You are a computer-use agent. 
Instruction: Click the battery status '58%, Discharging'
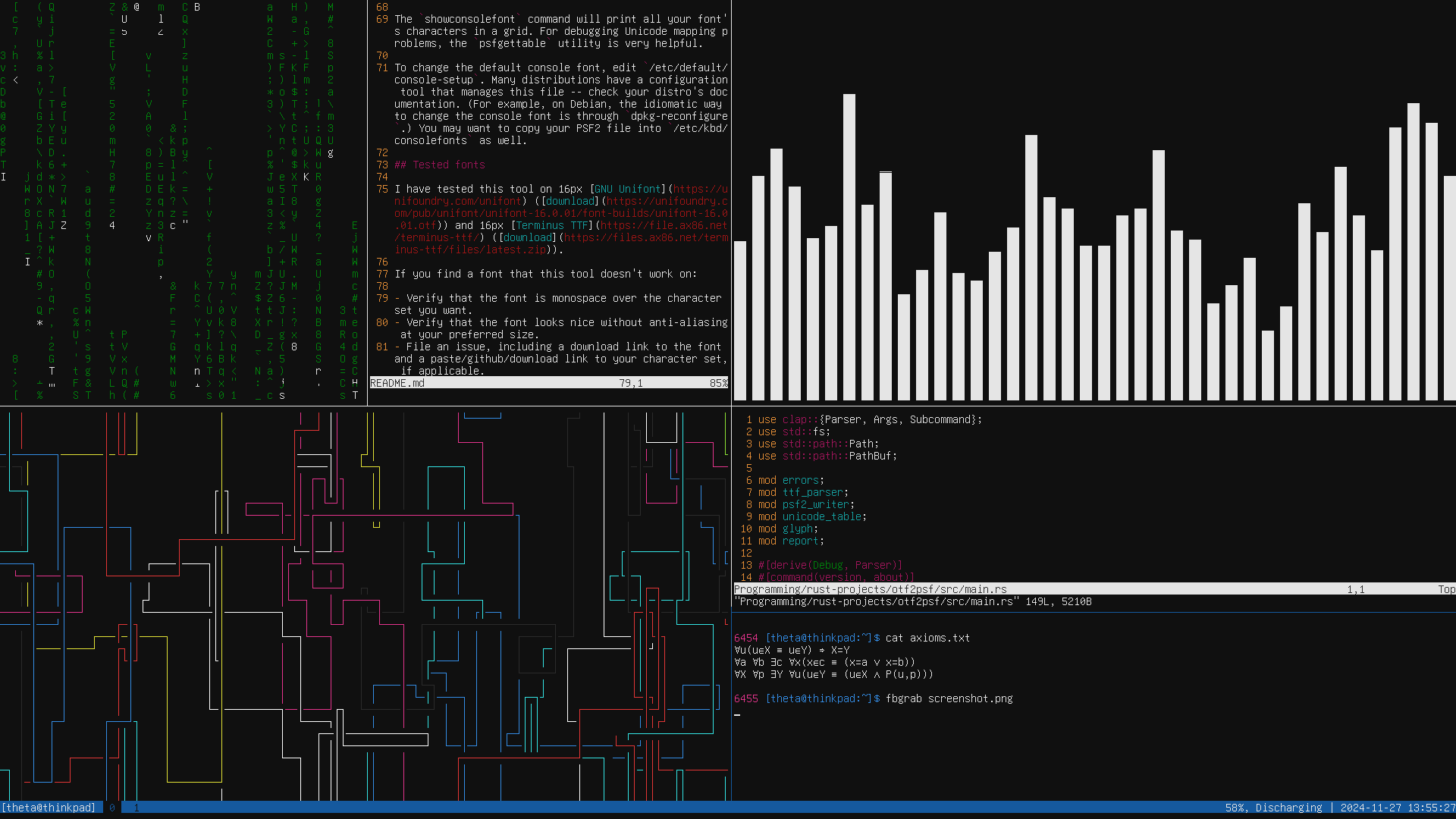[1273, 808]
